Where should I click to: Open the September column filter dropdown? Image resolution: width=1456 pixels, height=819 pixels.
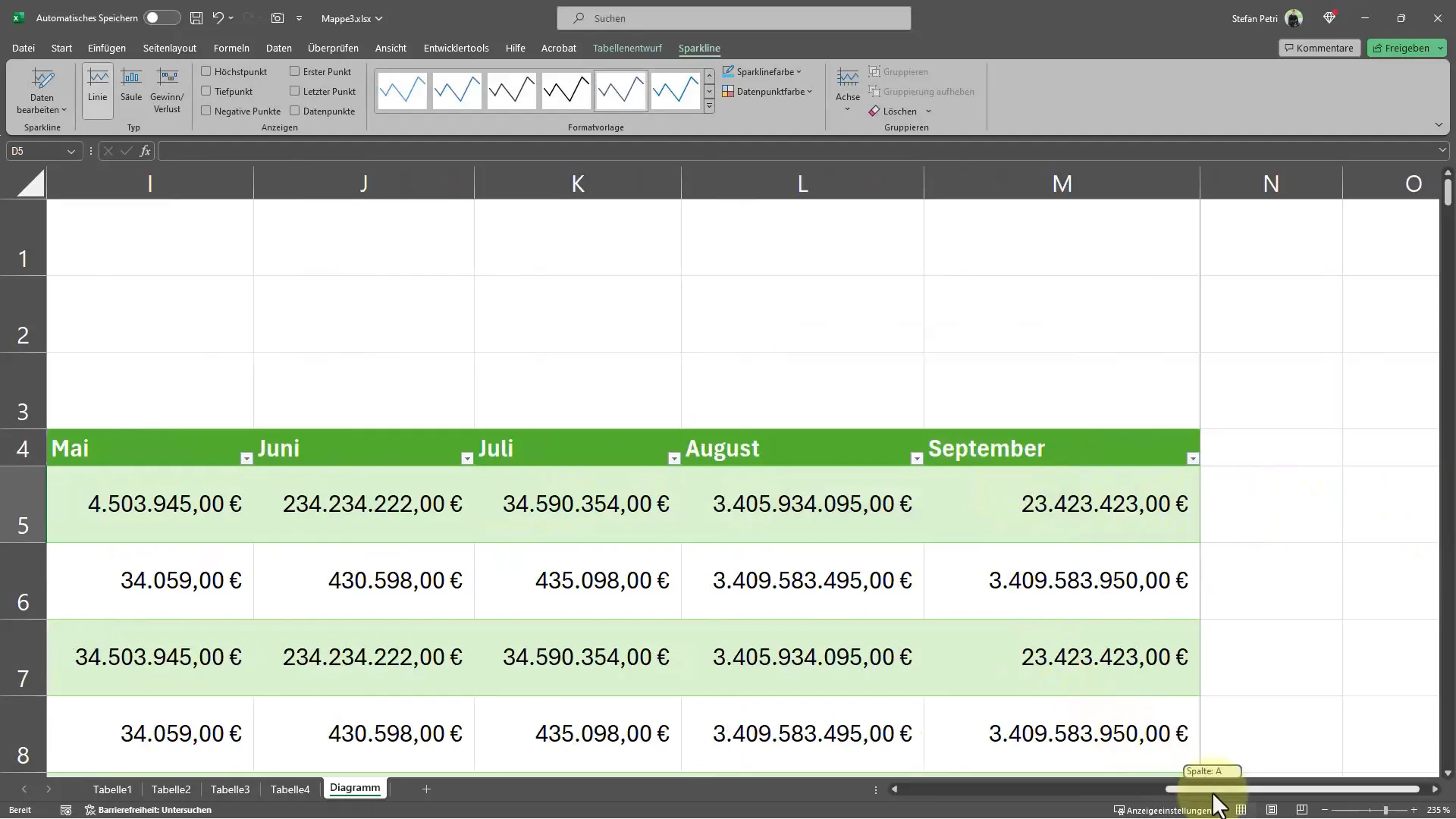pos(1192,458)
